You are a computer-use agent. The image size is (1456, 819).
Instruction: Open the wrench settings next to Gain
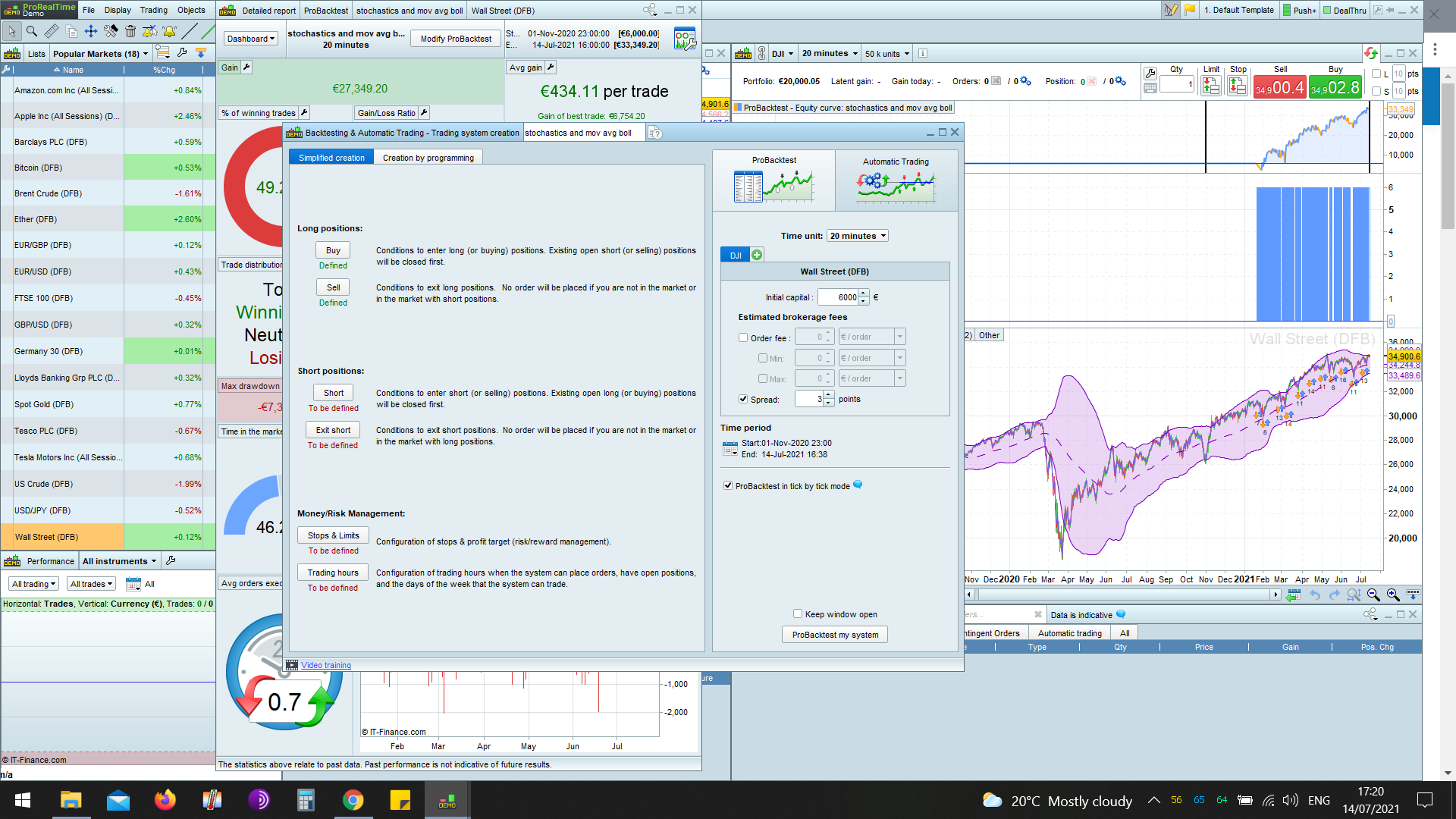click(248, 67)
